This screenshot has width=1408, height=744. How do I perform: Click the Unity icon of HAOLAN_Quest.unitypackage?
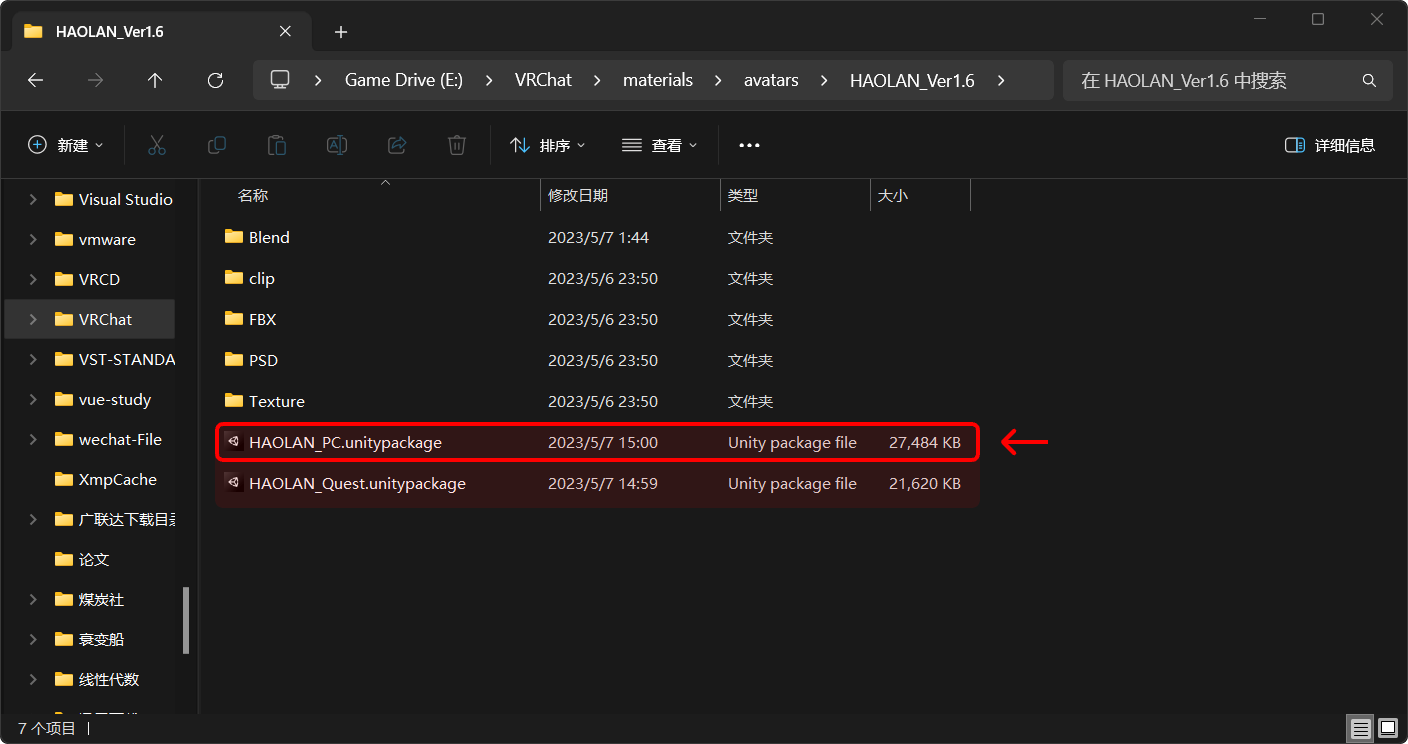[x=234, y=483]
